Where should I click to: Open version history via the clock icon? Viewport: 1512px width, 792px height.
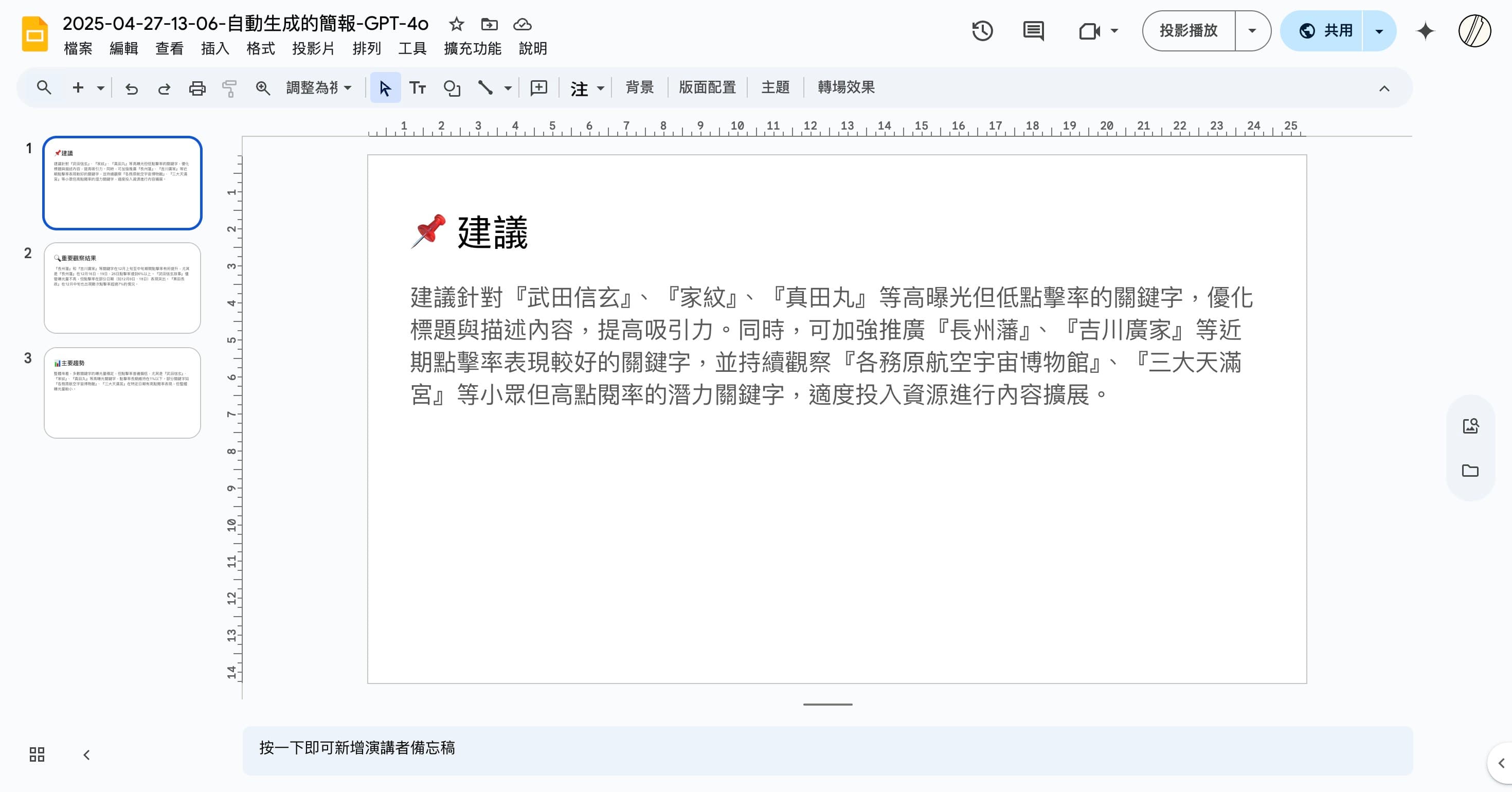pyautogui.click(x=983, y=30)
